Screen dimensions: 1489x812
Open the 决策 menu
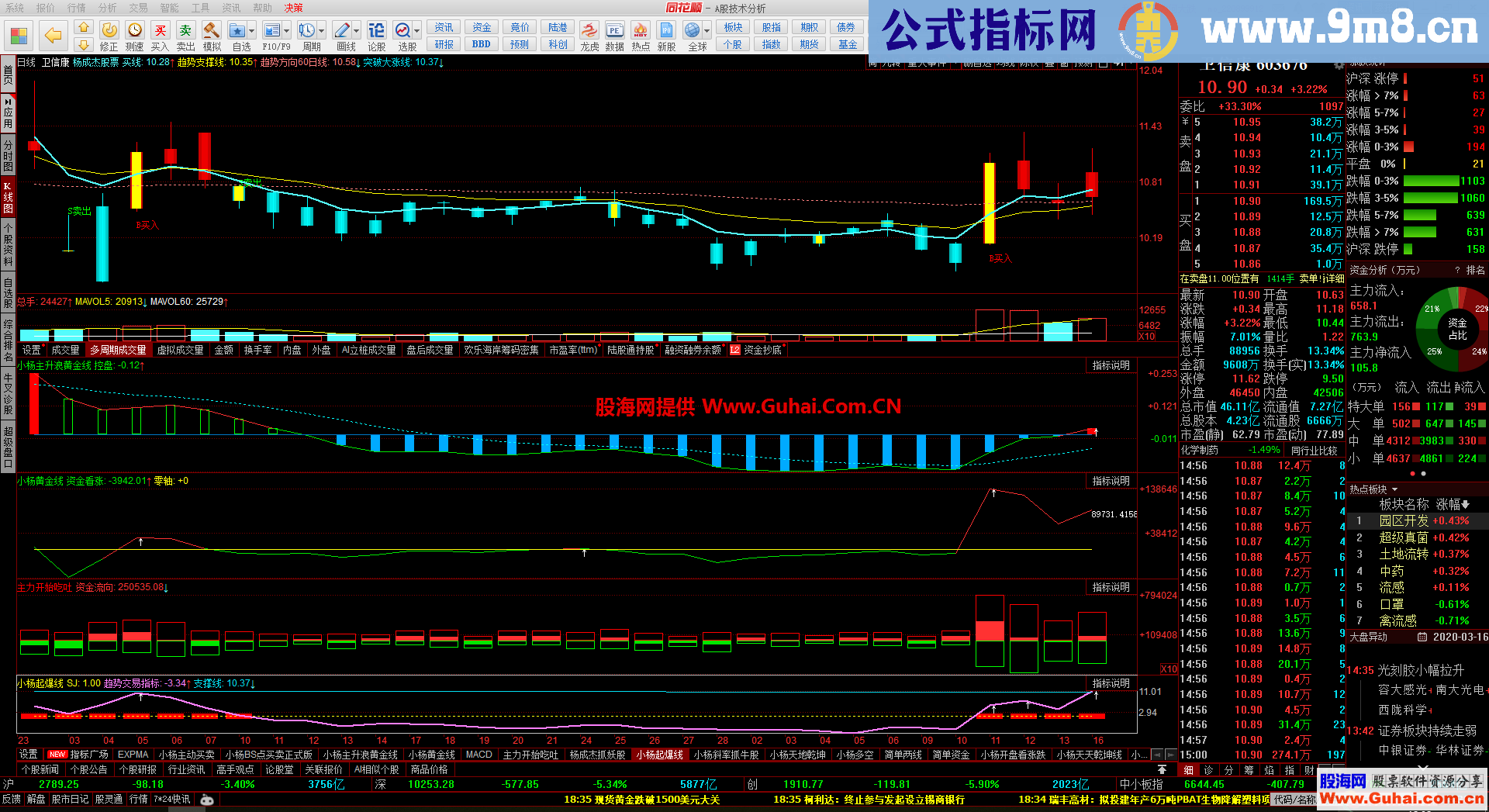294,8
